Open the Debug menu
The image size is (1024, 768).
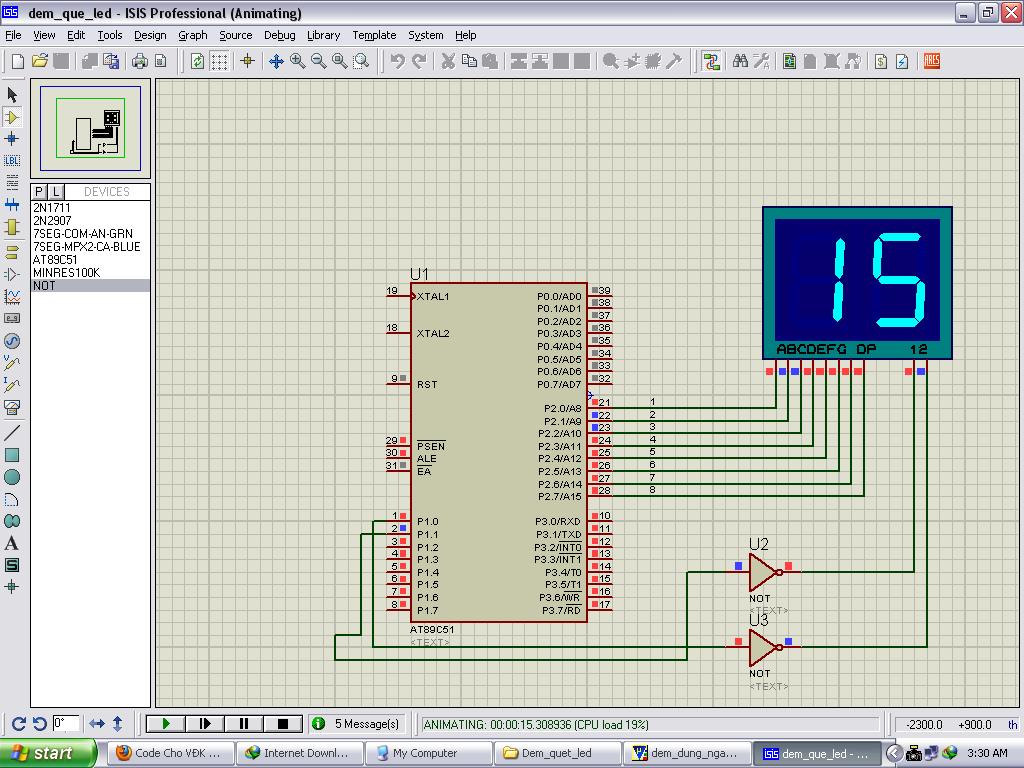point(279,35)
